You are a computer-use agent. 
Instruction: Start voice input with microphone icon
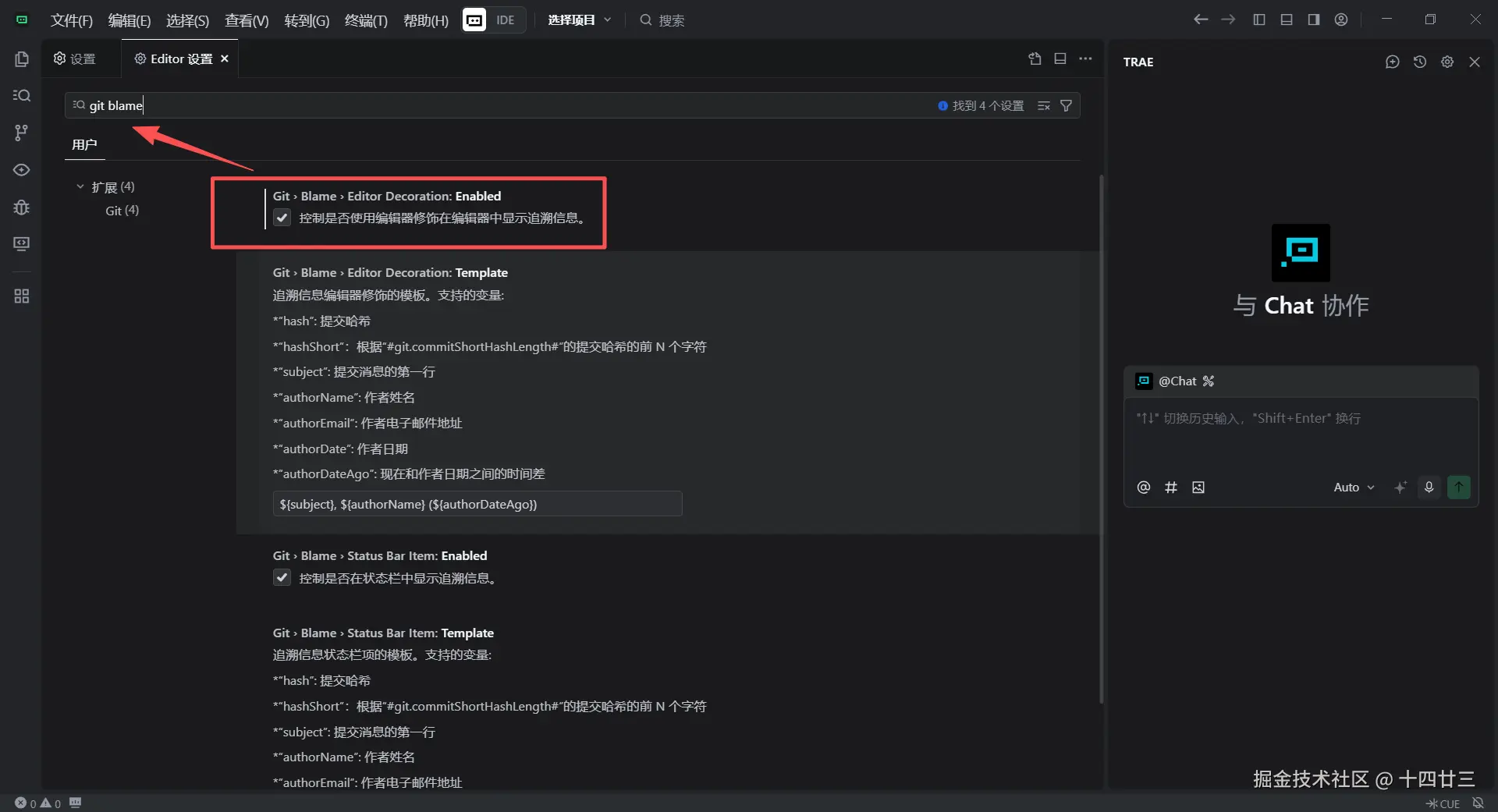[x=1429, y=488]
